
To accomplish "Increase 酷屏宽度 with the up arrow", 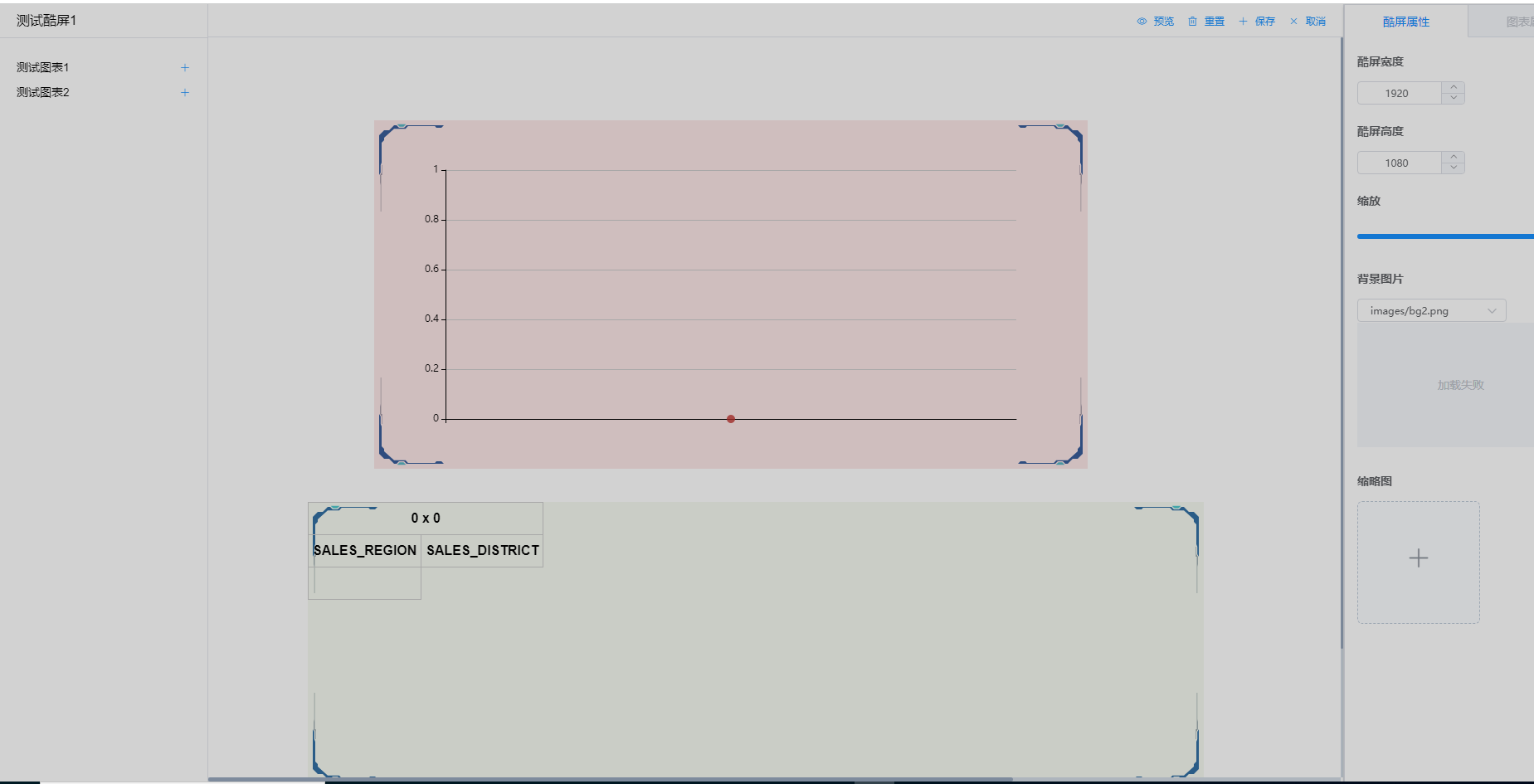I will coord(1454,88).
